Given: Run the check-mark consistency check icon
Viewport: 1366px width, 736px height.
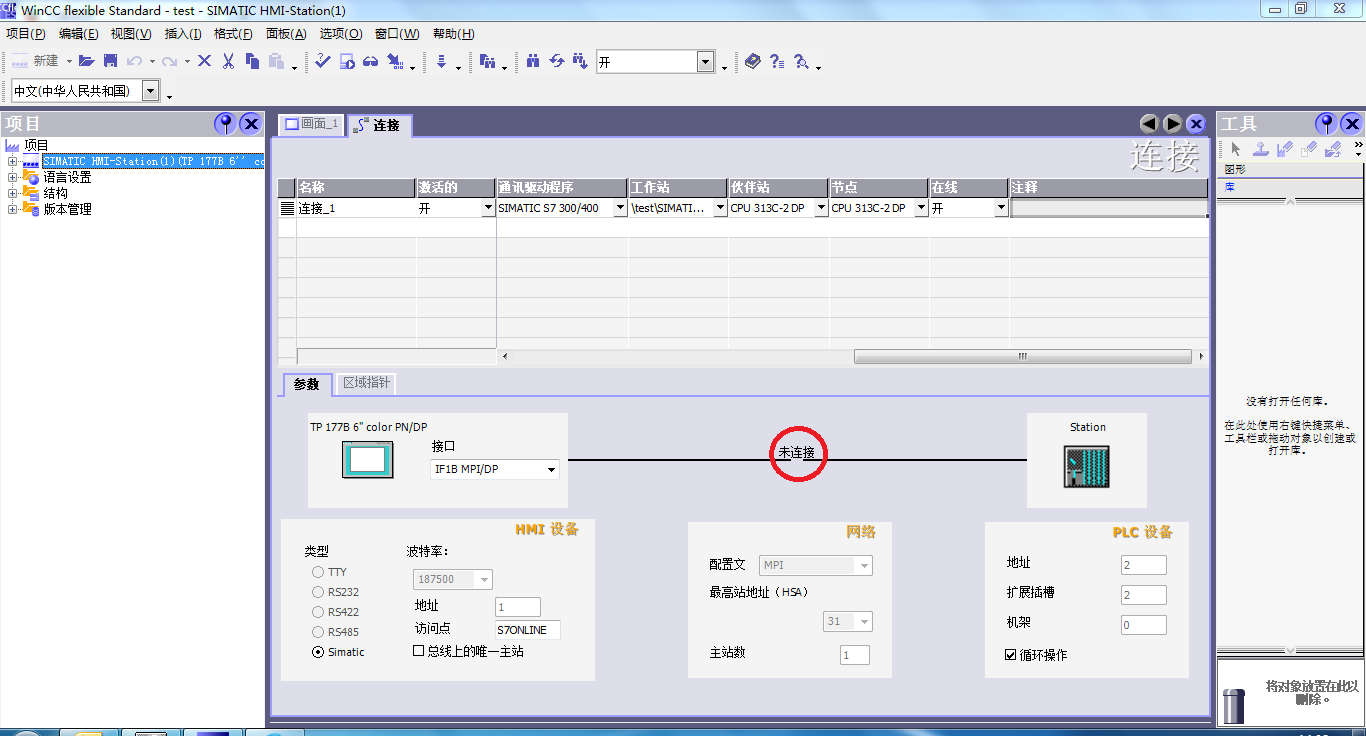Looking at the screenshot, I should pos(322,62).
